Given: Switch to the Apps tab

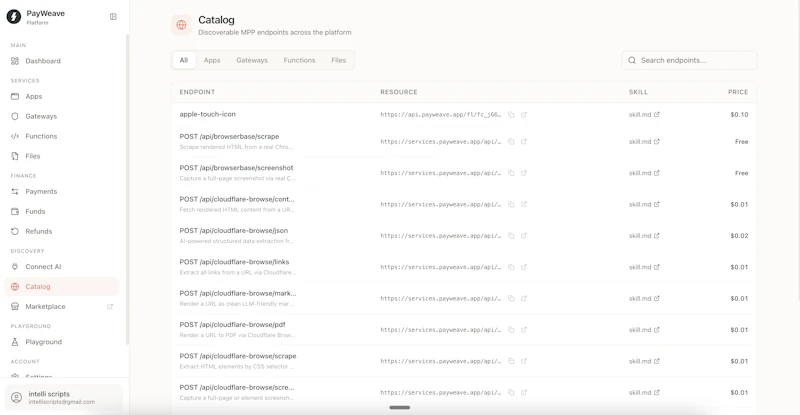Looking at the screenshot, I should [x=212, y=60].
